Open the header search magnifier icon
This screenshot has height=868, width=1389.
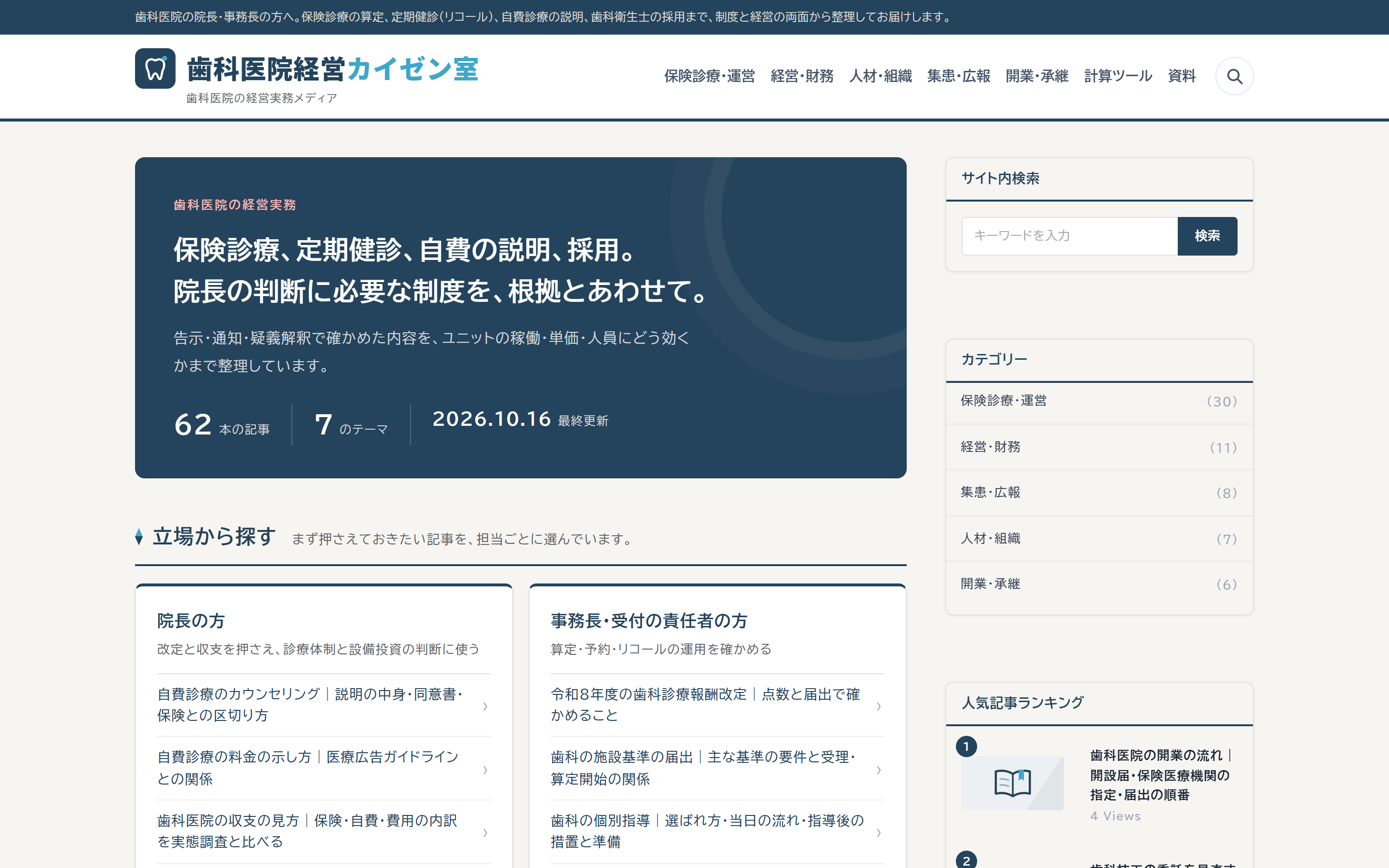coord(1234,76)
